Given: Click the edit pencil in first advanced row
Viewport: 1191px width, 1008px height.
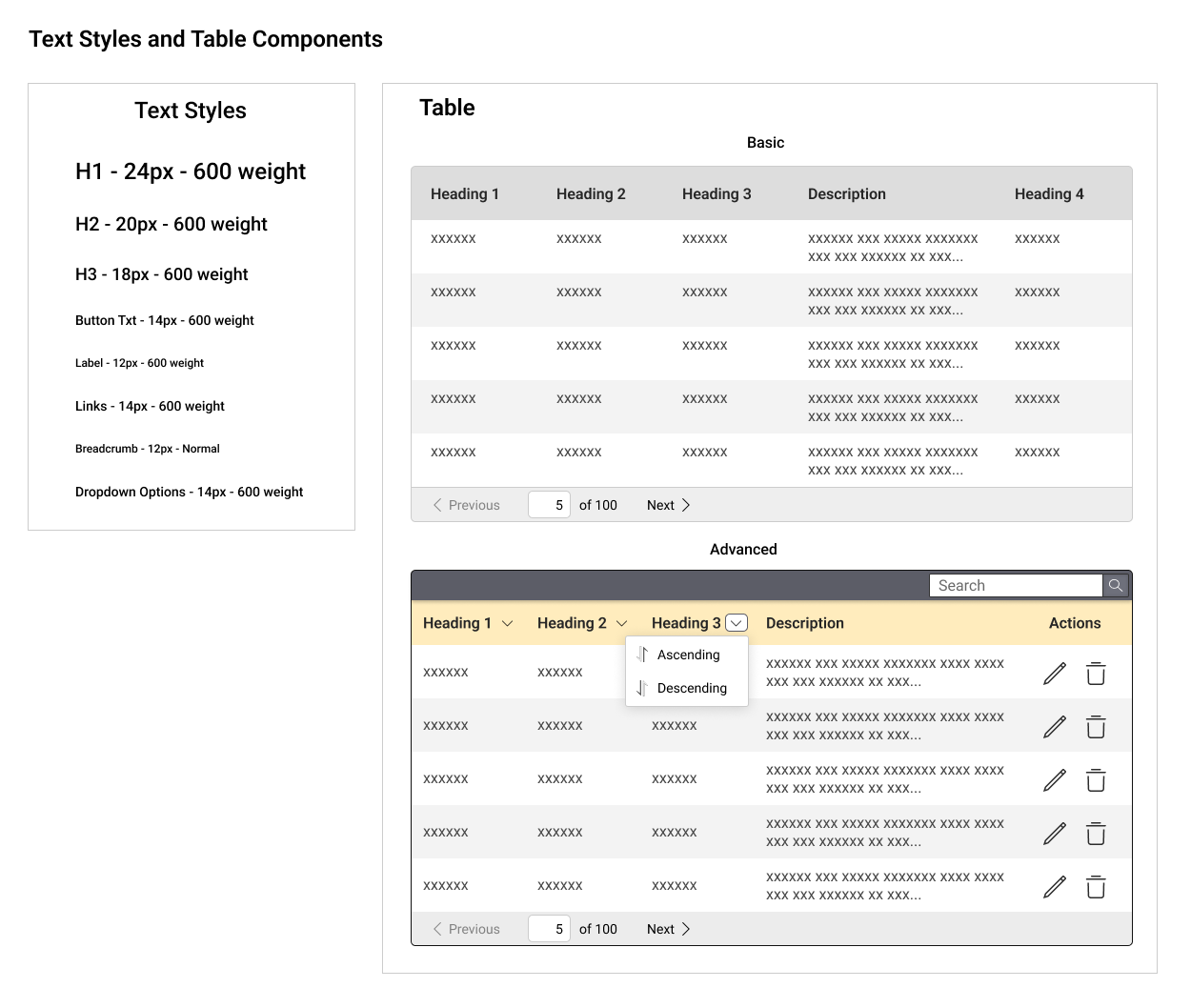Looking at the screenshot, I should pos(1055,674).
